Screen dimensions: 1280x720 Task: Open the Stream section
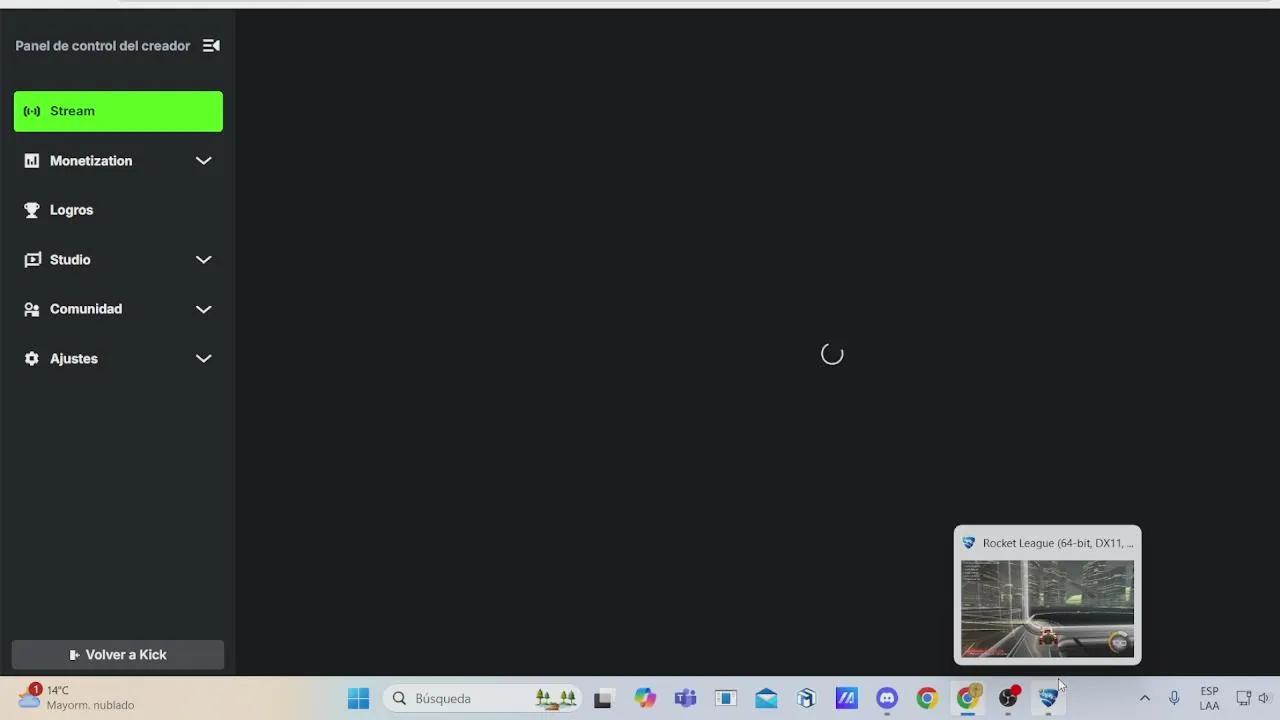118,111
